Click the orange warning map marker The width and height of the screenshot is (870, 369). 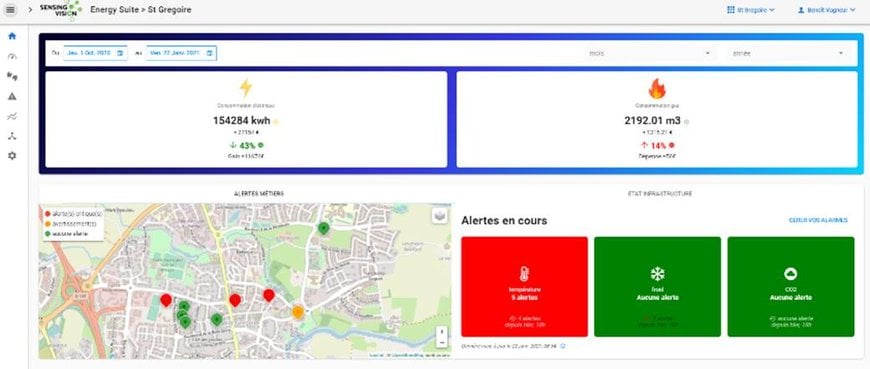(298, 312)
